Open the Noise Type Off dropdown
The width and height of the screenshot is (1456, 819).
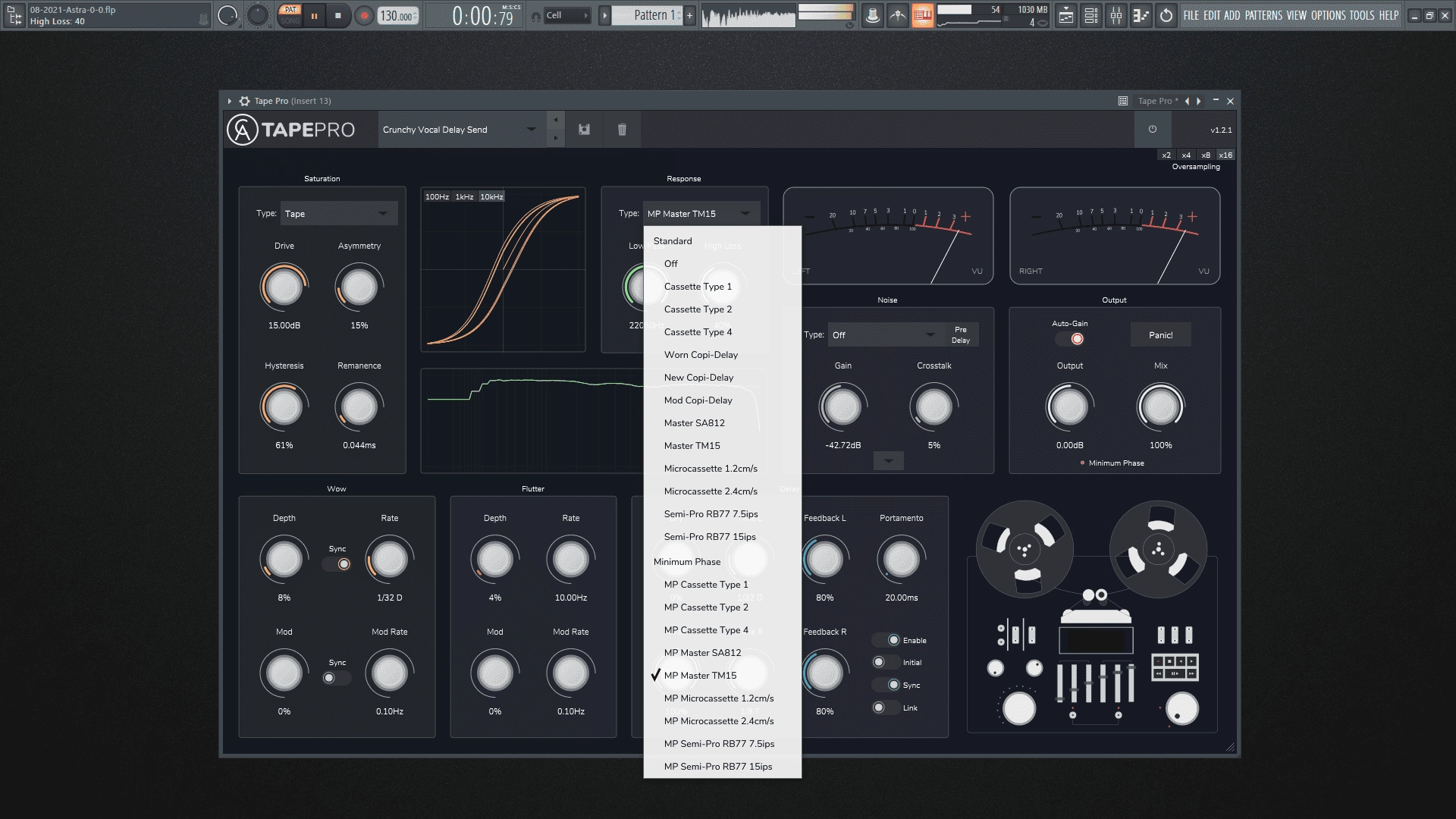tap(884, 335)
